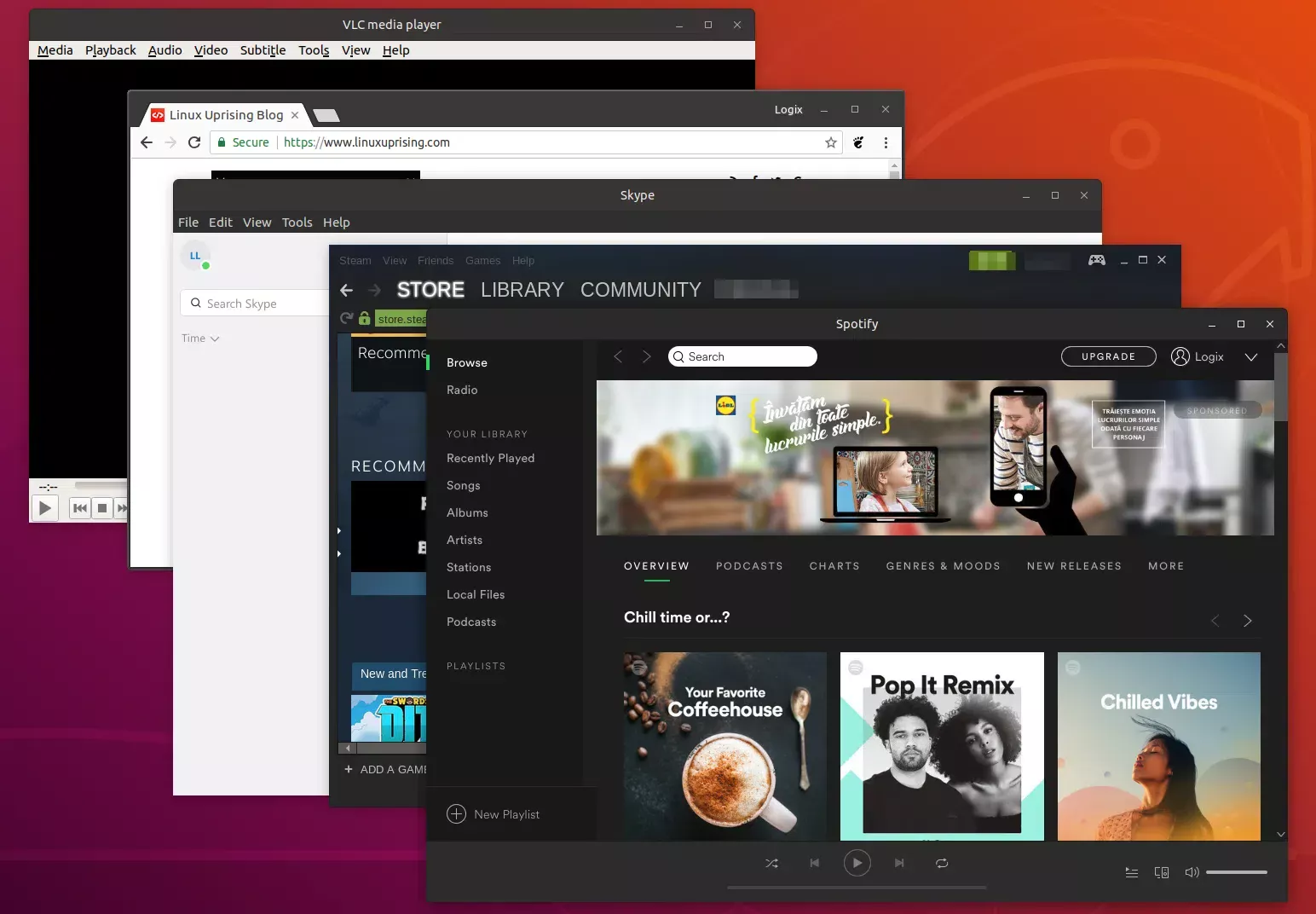Screen dimensions: 1316x914
Task: Open the Steam COMMUNITY section
Action: tap(641, 290)
